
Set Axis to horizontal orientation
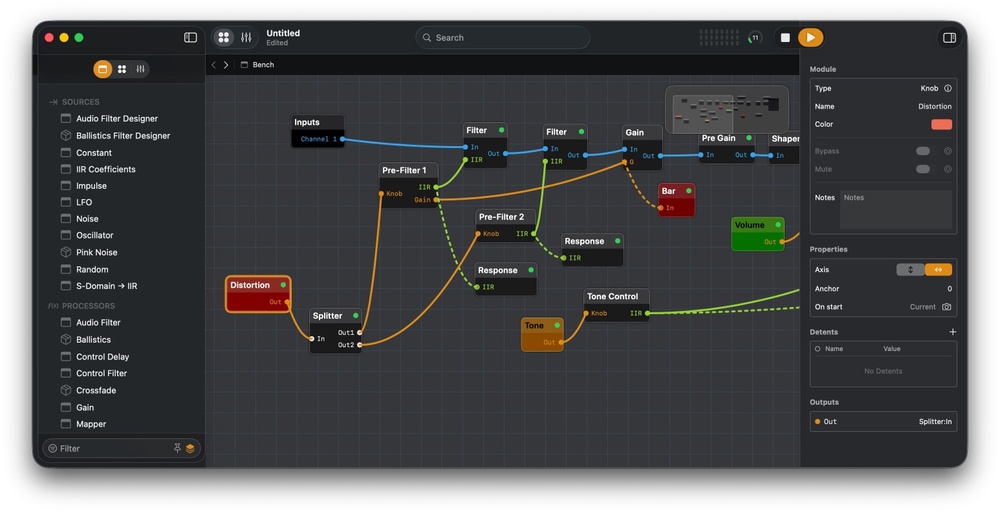pyautogui.click(x=938, y=270)
